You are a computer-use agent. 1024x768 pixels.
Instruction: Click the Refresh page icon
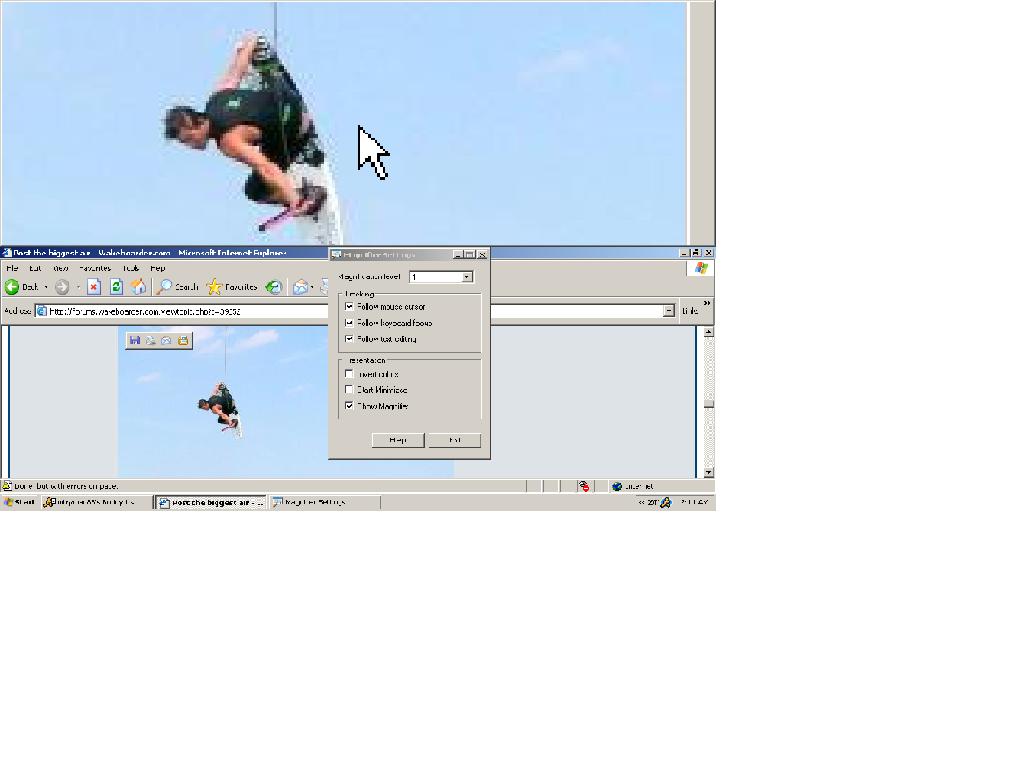click(116, 287)
